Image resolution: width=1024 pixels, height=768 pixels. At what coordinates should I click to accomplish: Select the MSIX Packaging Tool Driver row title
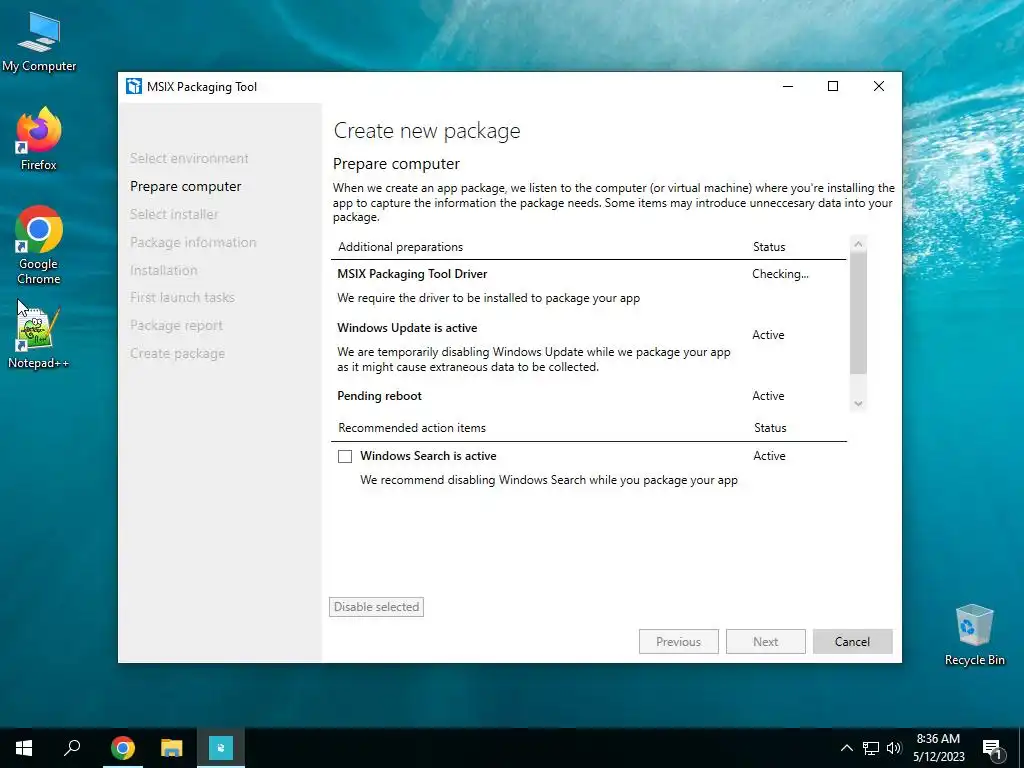(x=412, y=274)
